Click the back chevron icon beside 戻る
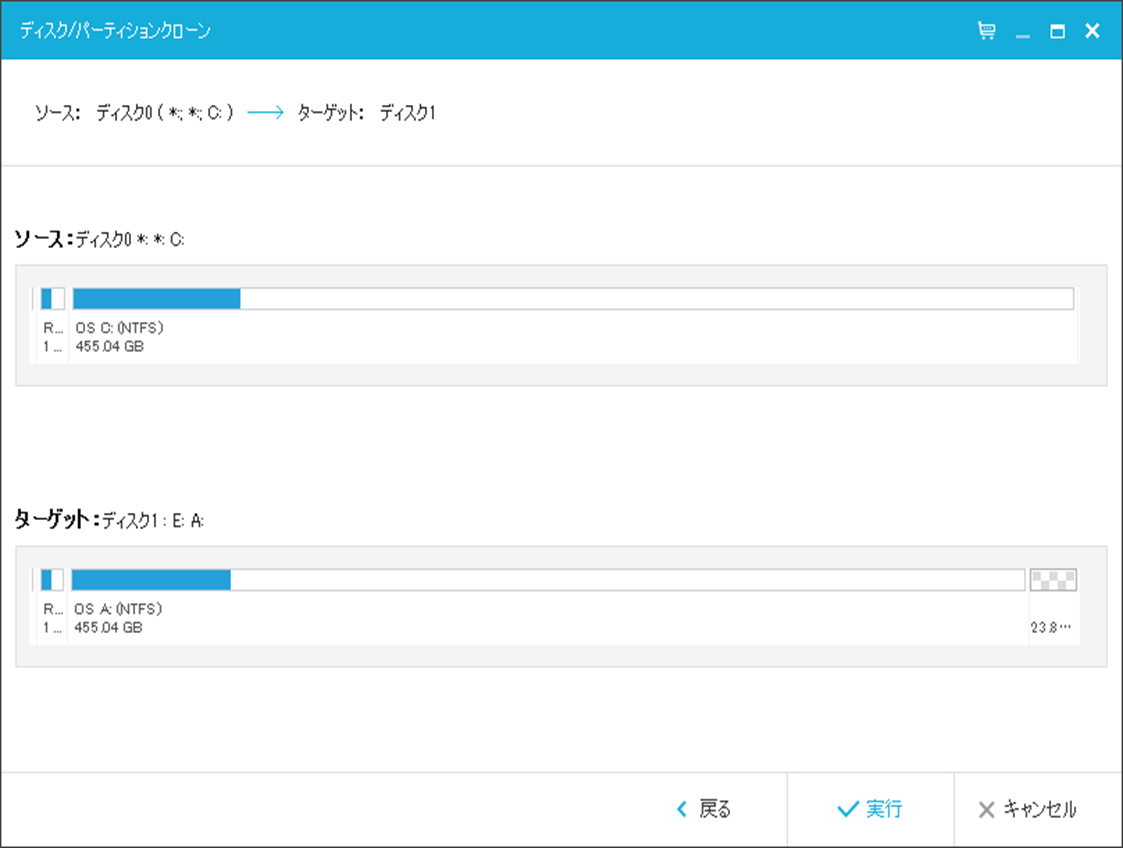This screenshot has width=1123, height=848. 682,809
